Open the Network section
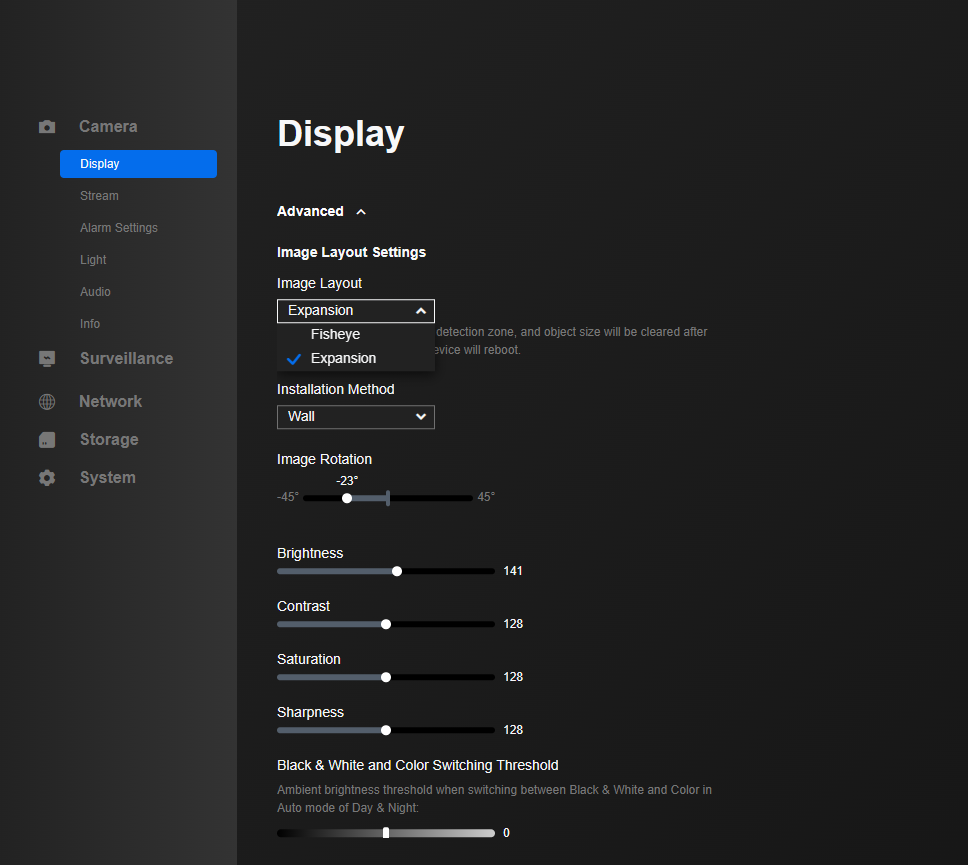The height and width of the screenshot is (865, 968). coord(111,402)
